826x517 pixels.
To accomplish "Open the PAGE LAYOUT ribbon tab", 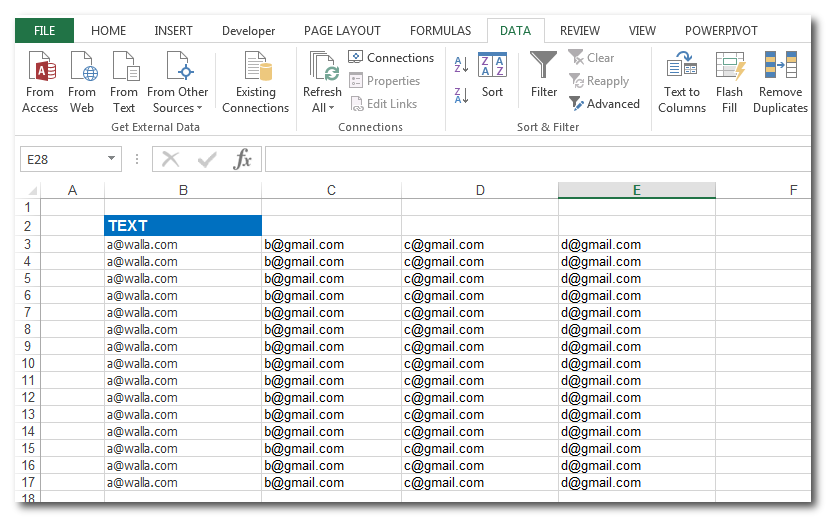I will 342,31.
